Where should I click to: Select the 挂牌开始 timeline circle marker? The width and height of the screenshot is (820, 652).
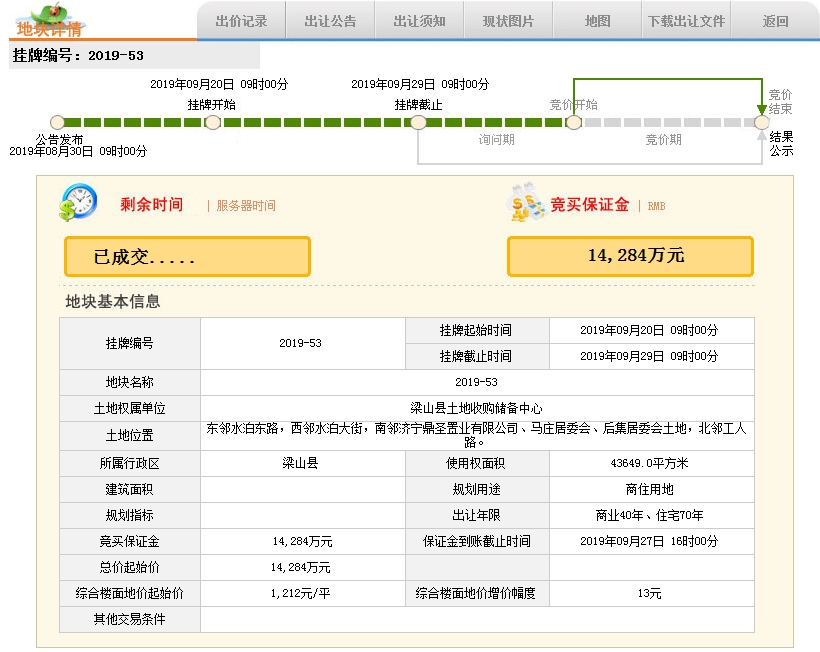click(212, 122)
